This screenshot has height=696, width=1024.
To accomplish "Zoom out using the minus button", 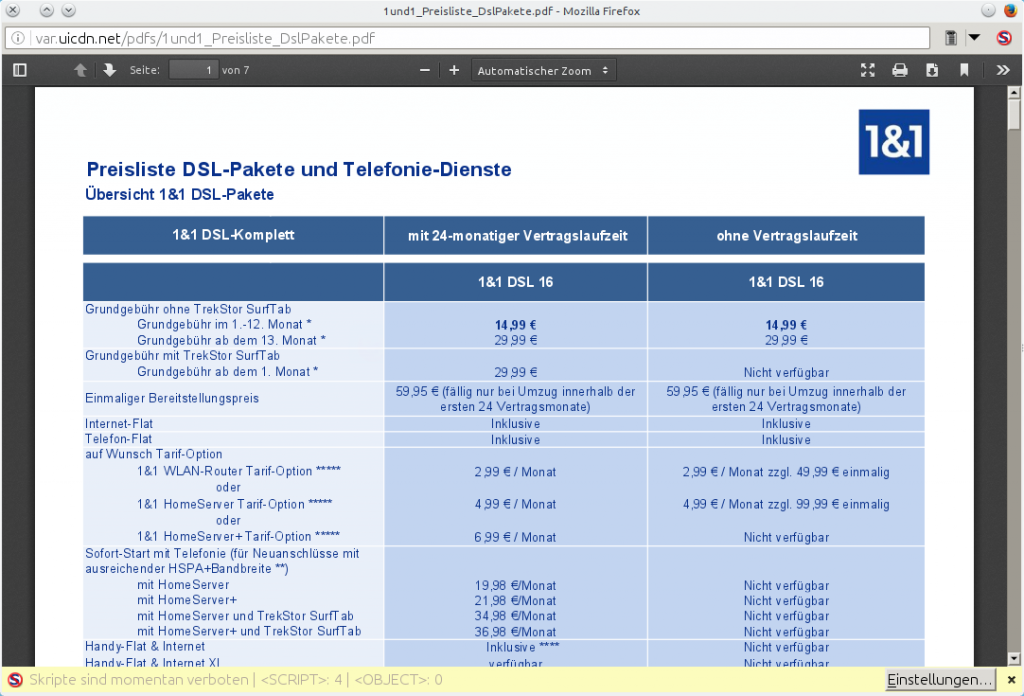I will [x=424, y=70].
